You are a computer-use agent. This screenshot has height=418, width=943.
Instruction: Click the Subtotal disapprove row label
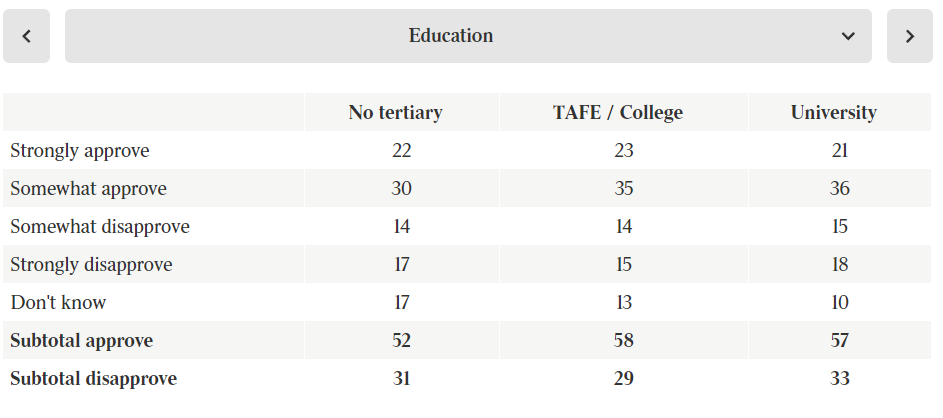pos(93,379)
